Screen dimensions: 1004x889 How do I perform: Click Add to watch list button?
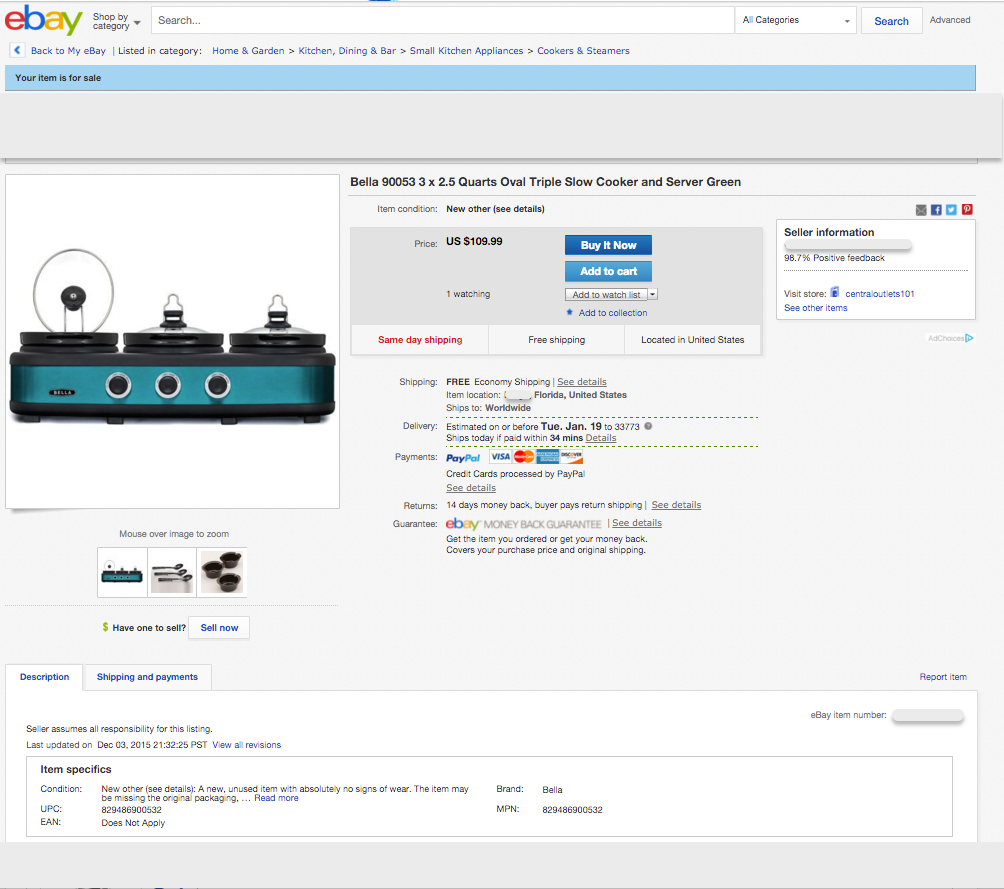(x=606, y=295)
